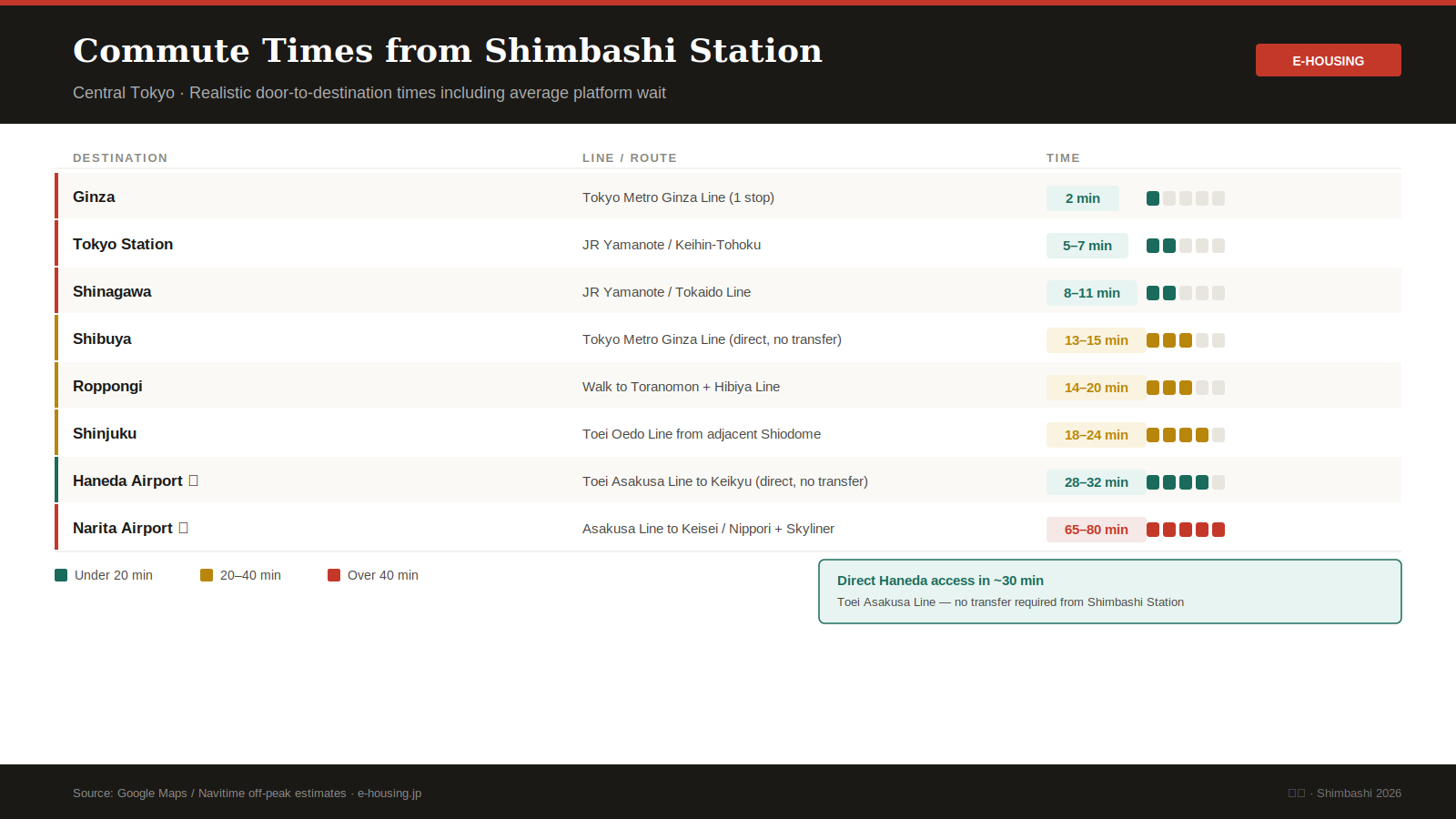Click the Central Tokyo subtitle line
The width and height of the screenshot is (1456, 819).
point(369,93)
